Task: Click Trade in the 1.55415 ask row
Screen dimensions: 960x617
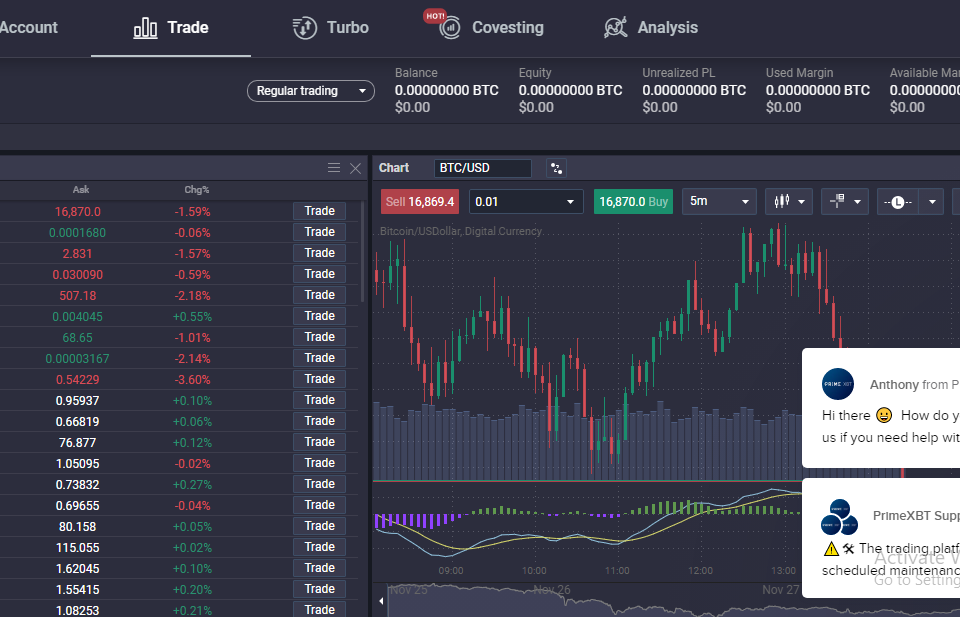Action: 320,589
